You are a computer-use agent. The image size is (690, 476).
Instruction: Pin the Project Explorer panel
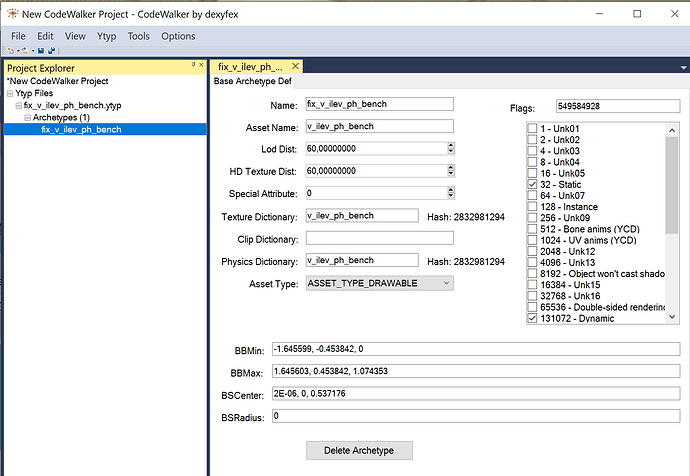click(194, 65)
